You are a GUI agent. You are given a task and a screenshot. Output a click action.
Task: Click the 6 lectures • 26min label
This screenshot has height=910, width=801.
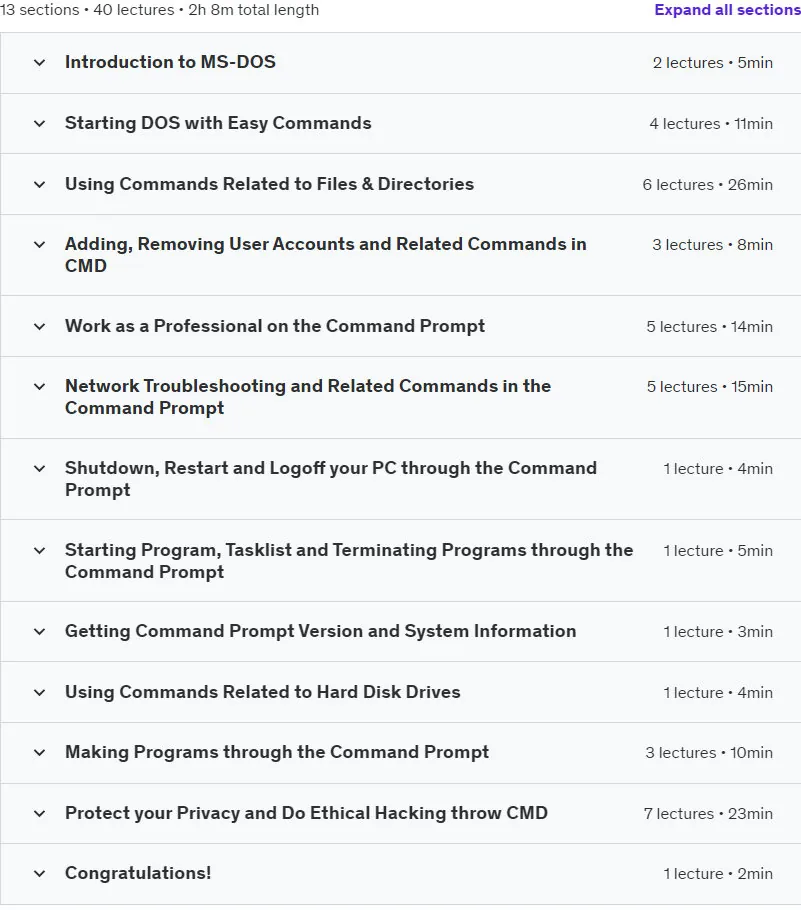pos(708,185)
